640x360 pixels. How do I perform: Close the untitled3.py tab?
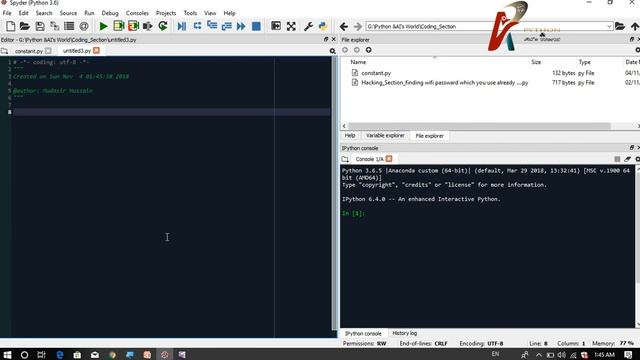click(96, 51)
